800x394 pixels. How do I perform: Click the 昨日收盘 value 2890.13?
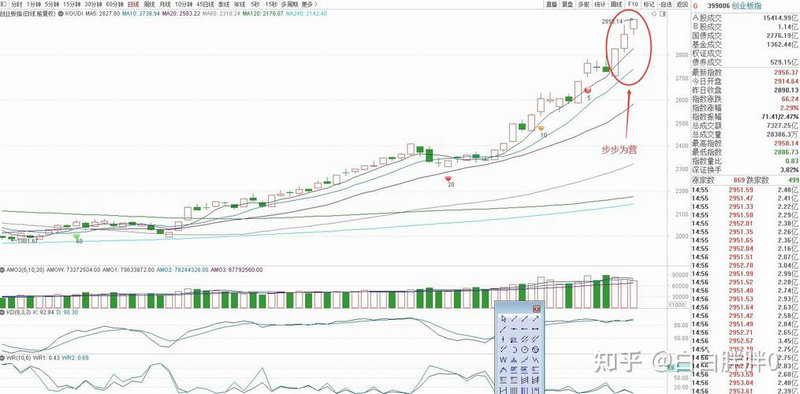click(786, 90)
